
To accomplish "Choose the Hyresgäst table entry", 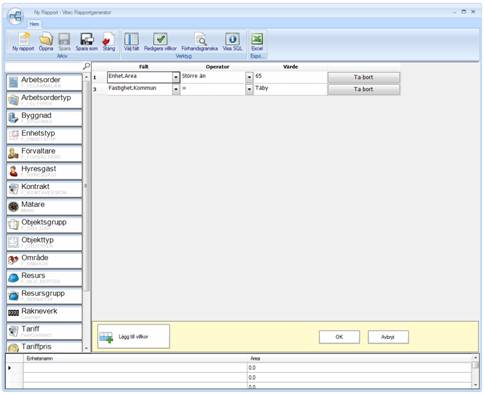I will click(x=44, y=171).
